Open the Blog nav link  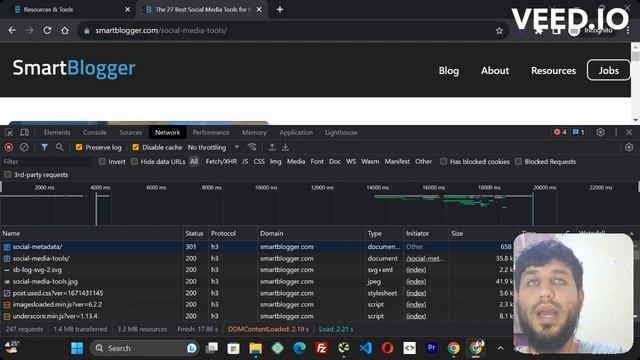[x=449, y=71]
